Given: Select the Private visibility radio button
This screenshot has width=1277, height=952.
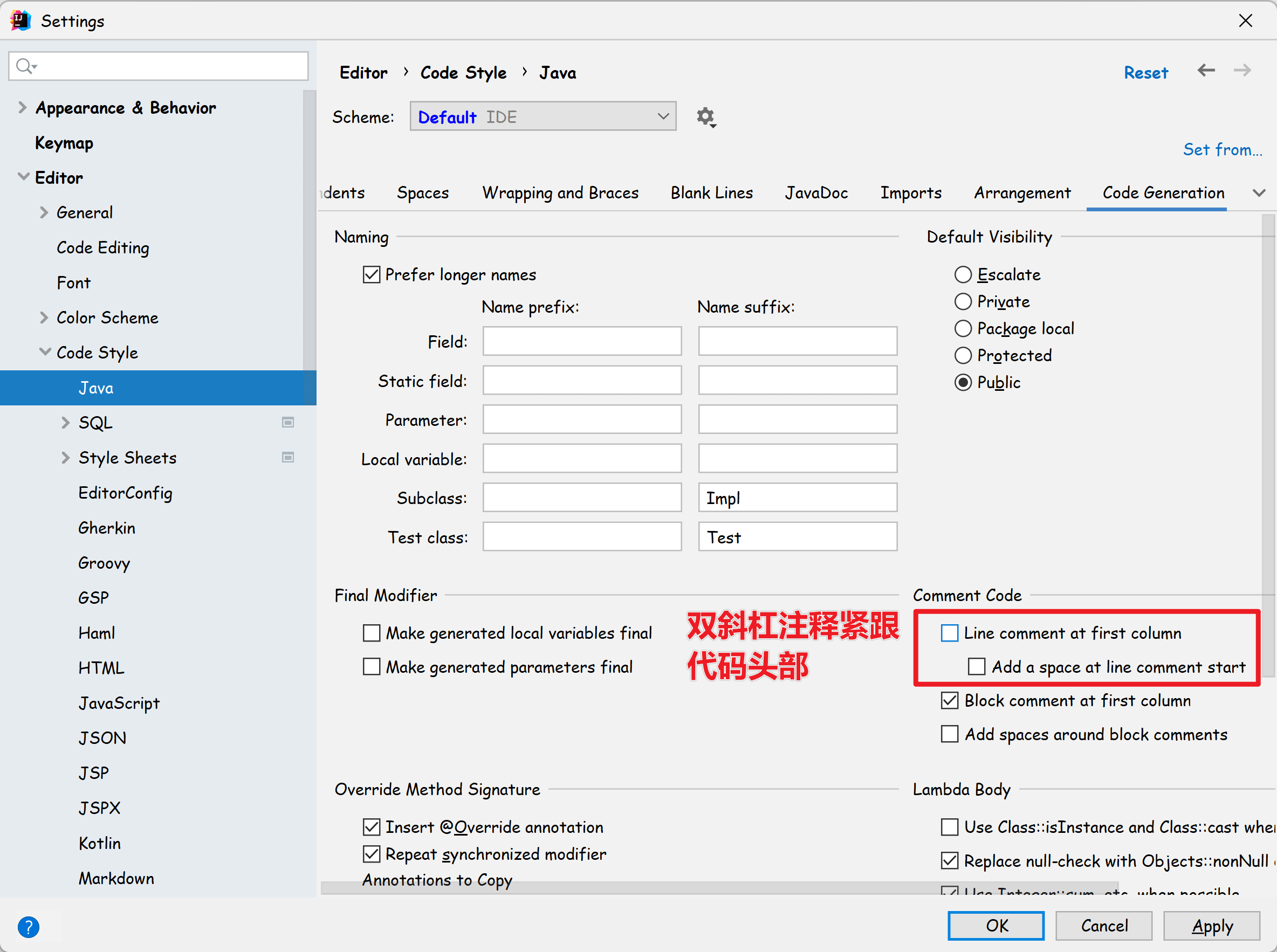Looking at the screenshot, I should (x=963, y=301).
